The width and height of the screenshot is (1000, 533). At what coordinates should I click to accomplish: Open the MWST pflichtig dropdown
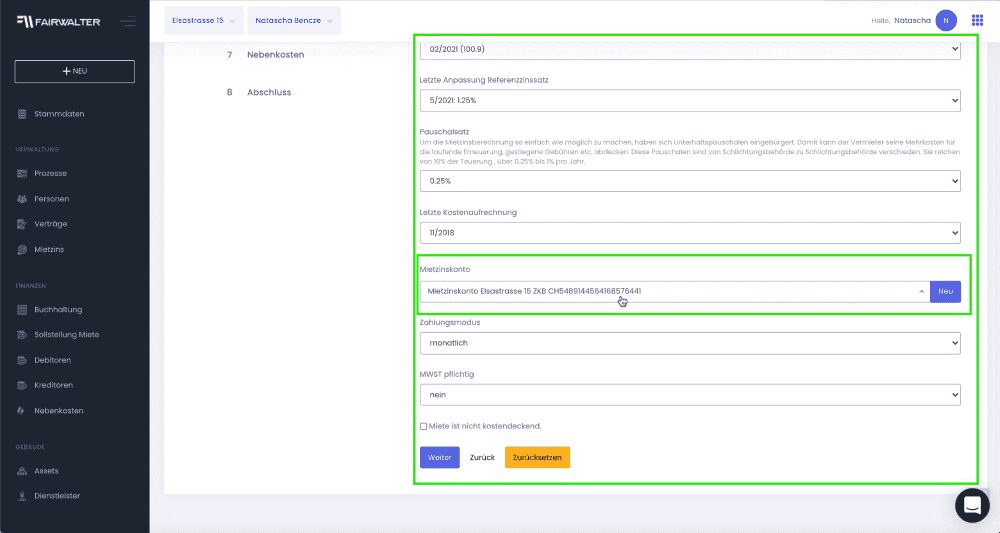(x=689, y=395)
